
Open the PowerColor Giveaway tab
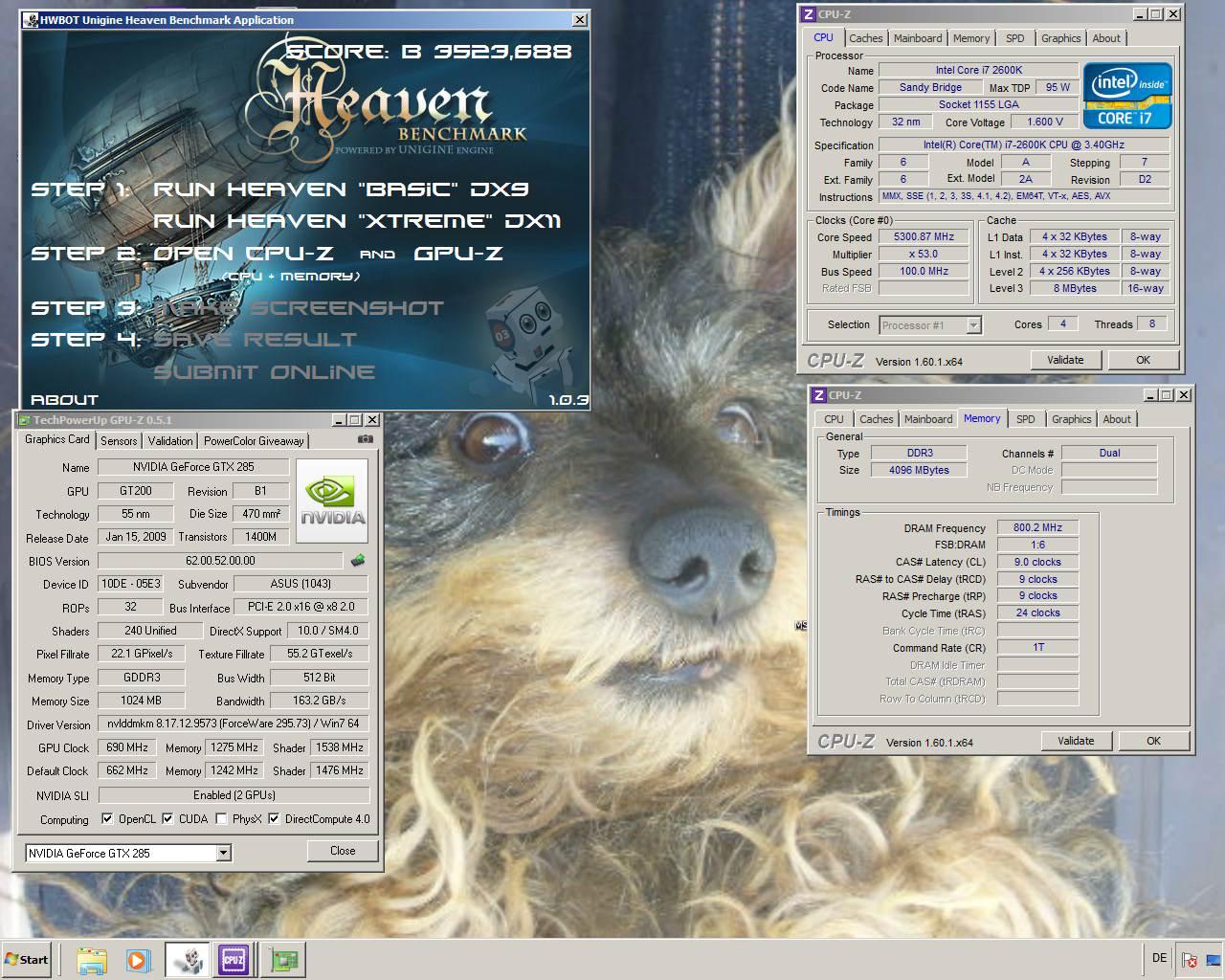click(254, 441)
